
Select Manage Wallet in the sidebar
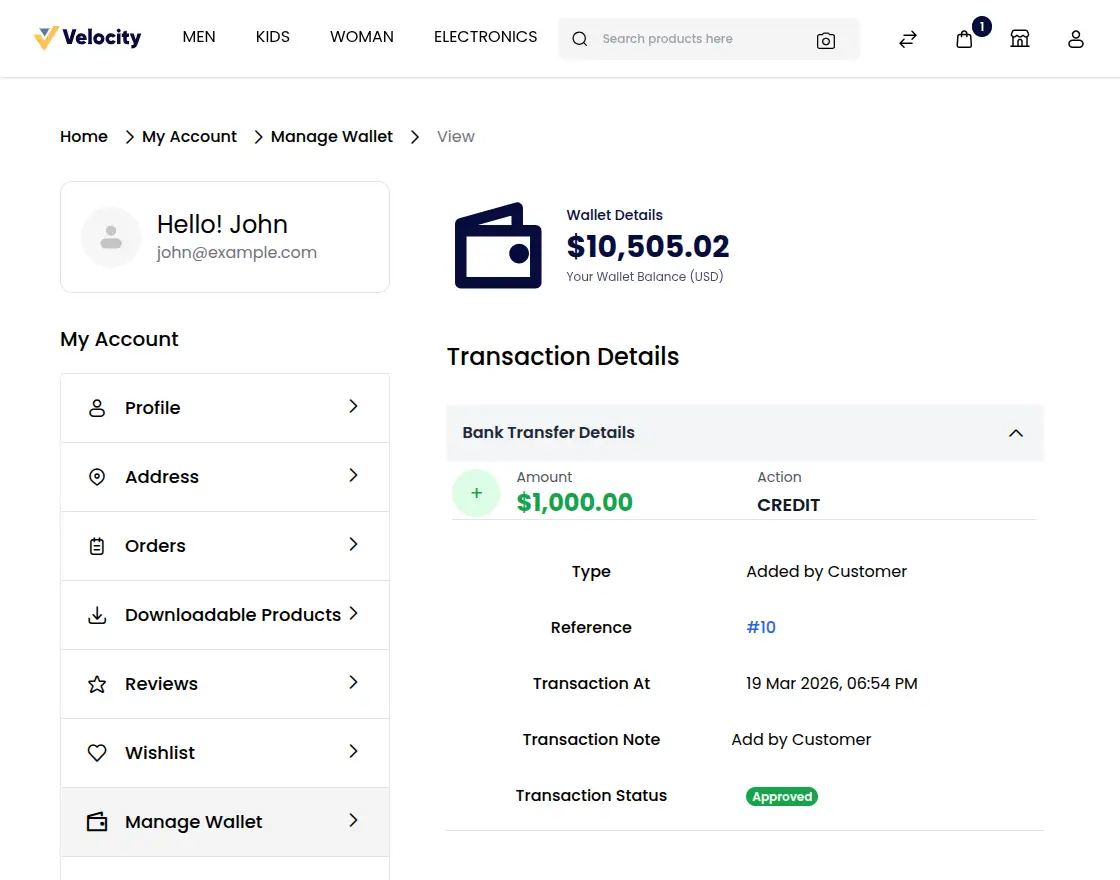(193, 822)
